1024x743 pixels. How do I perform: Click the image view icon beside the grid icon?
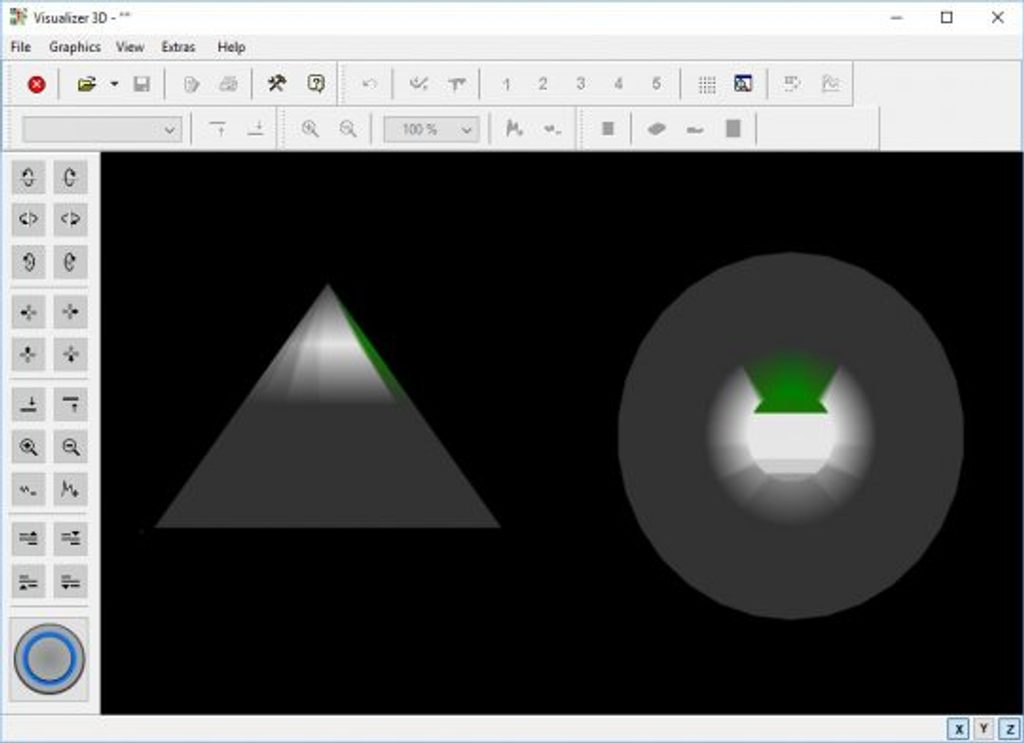click(743, 85)
